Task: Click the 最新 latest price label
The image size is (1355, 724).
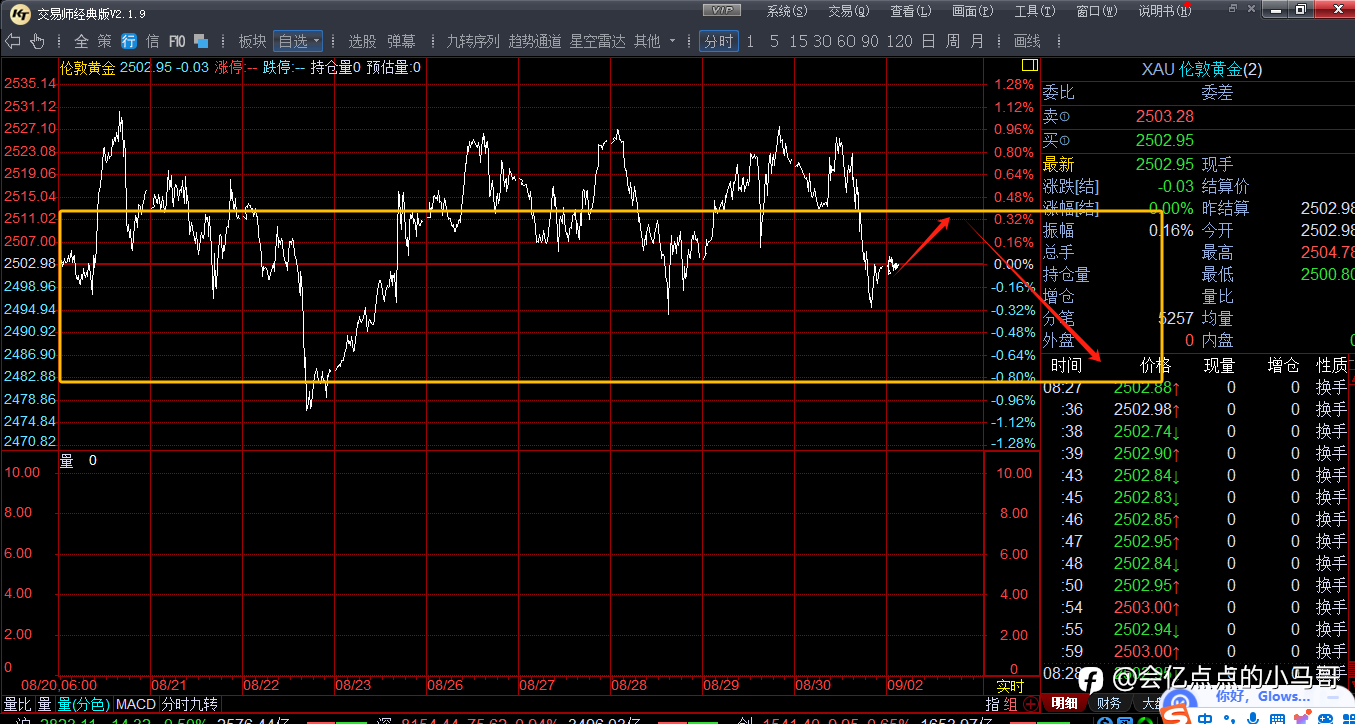Action: [x=1059, y=164]
